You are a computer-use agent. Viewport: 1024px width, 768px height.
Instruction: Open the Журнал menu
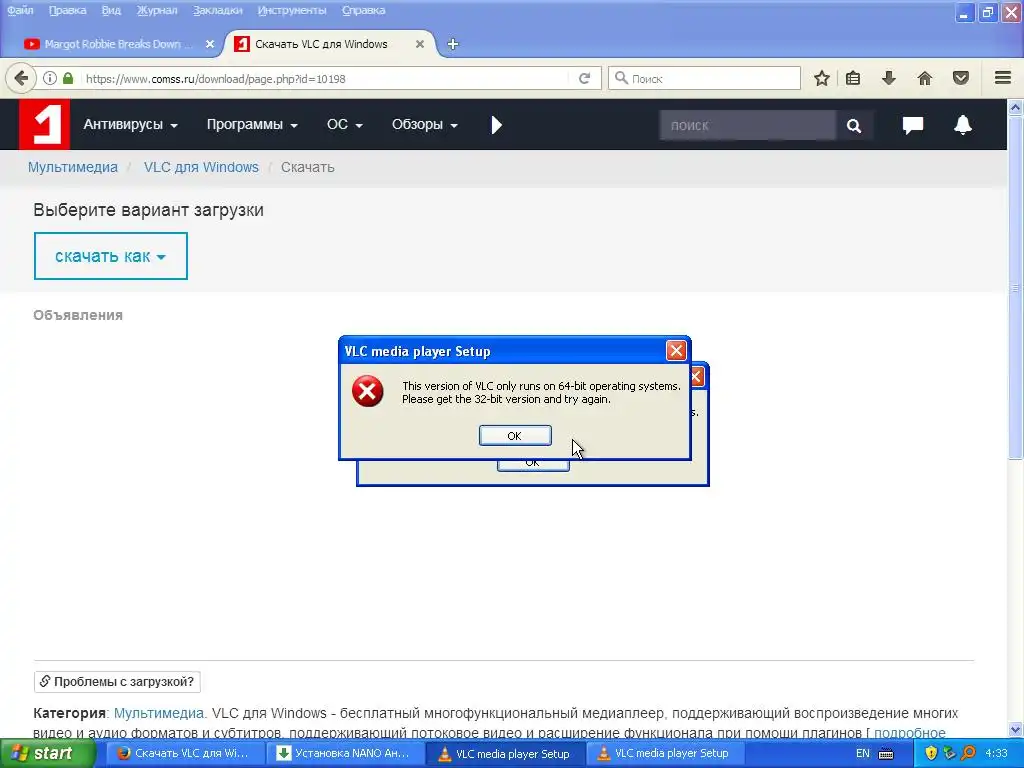coord(157,10)
